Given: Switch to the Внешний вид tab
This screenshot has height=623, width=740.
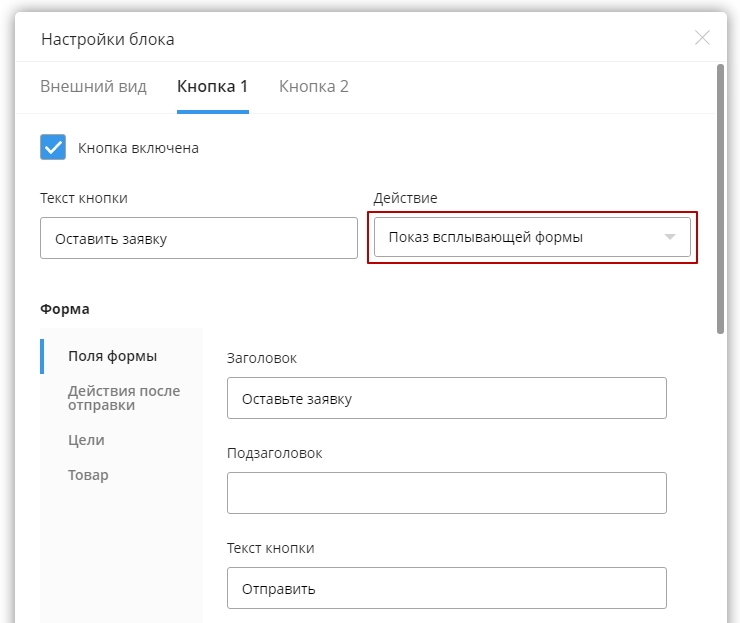Looking at the screenshot, I should pyautogui.click(x=93, y=86).
